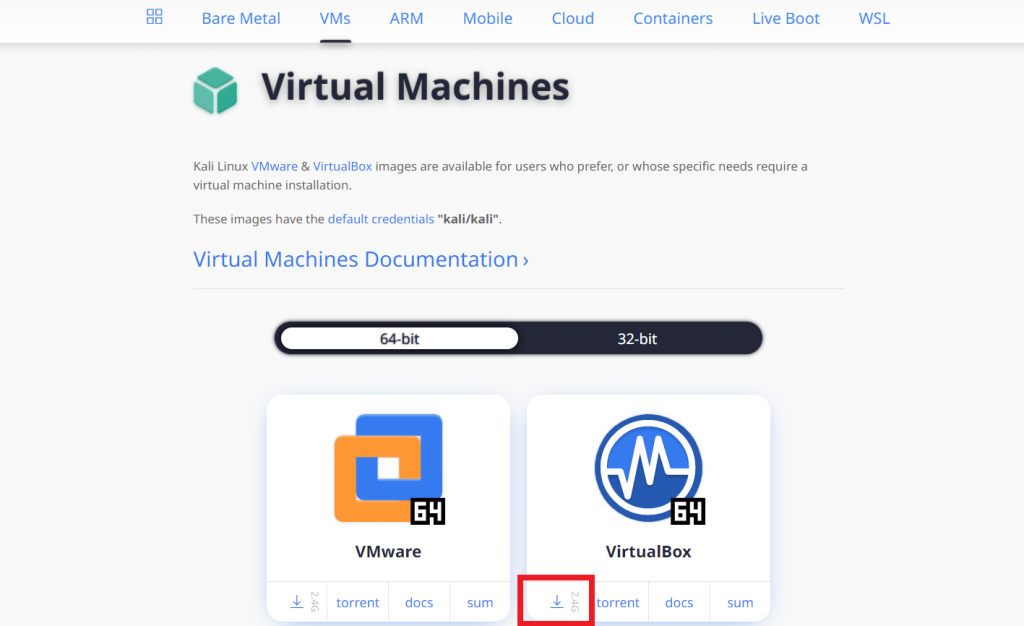The height and width of the screenshot is (626, 1024).
Task: Download the VMware 64-bit image
Action: pyautogui.click(x=297, y=602)
